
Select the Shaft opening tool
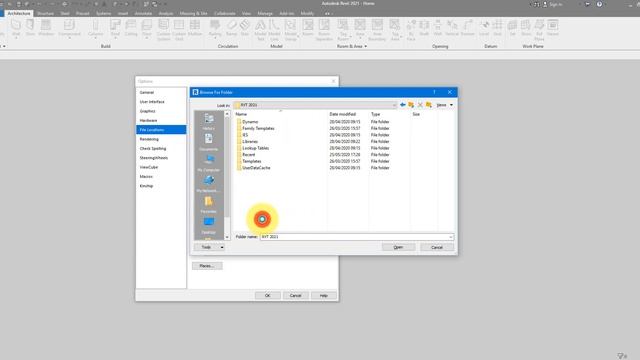point(424,28)
